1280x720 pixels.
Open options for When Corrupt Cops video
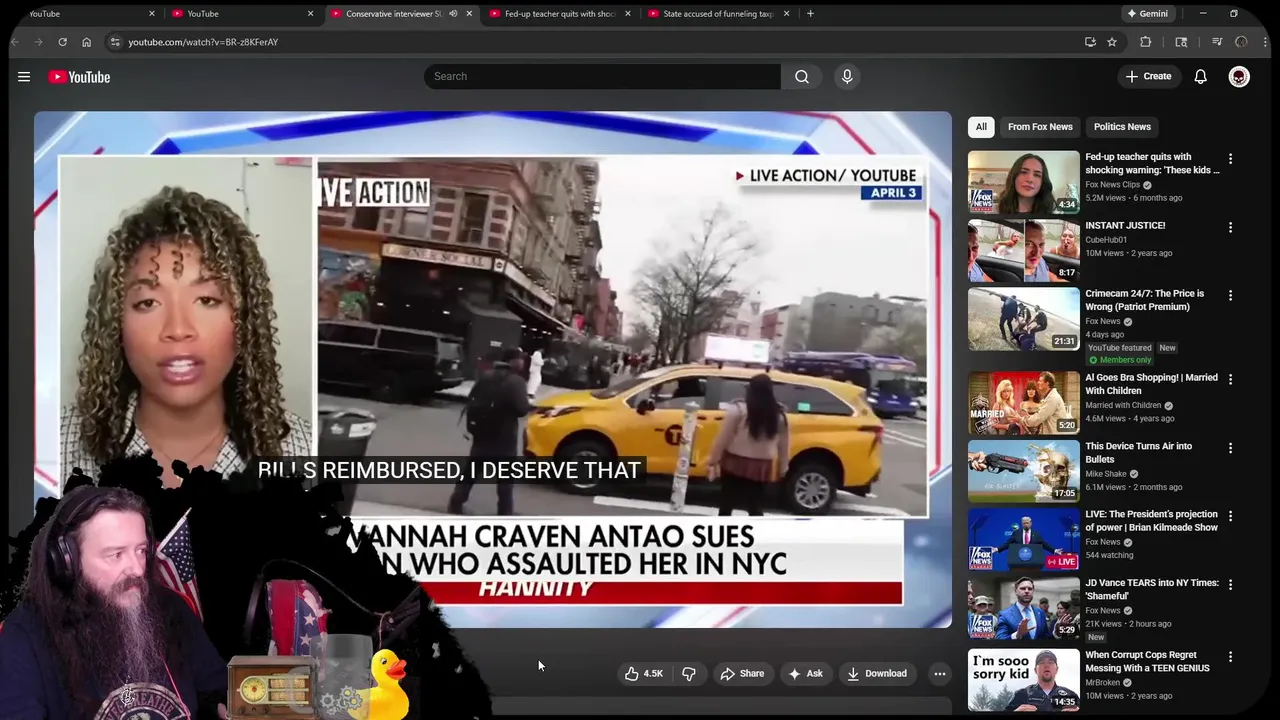[1230, 657]
